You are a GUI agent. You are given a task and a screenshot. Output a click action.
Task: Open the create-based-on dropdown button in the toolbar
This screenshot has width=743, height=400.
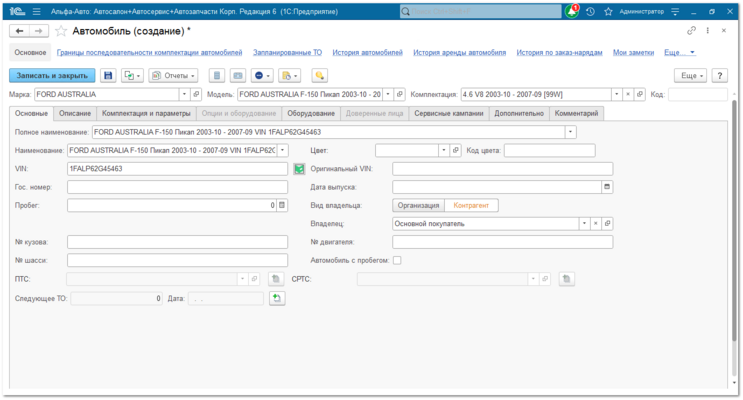132,75
